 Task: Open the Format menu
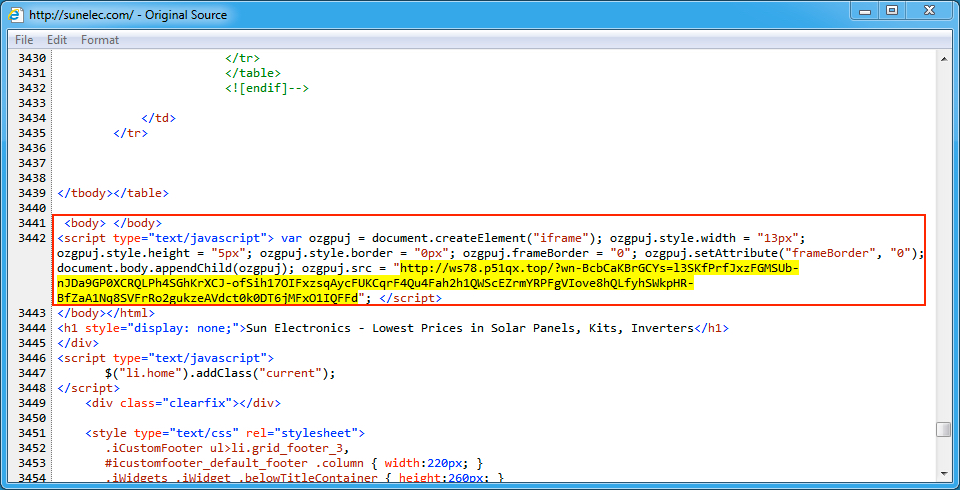click(x=100, y=40)
